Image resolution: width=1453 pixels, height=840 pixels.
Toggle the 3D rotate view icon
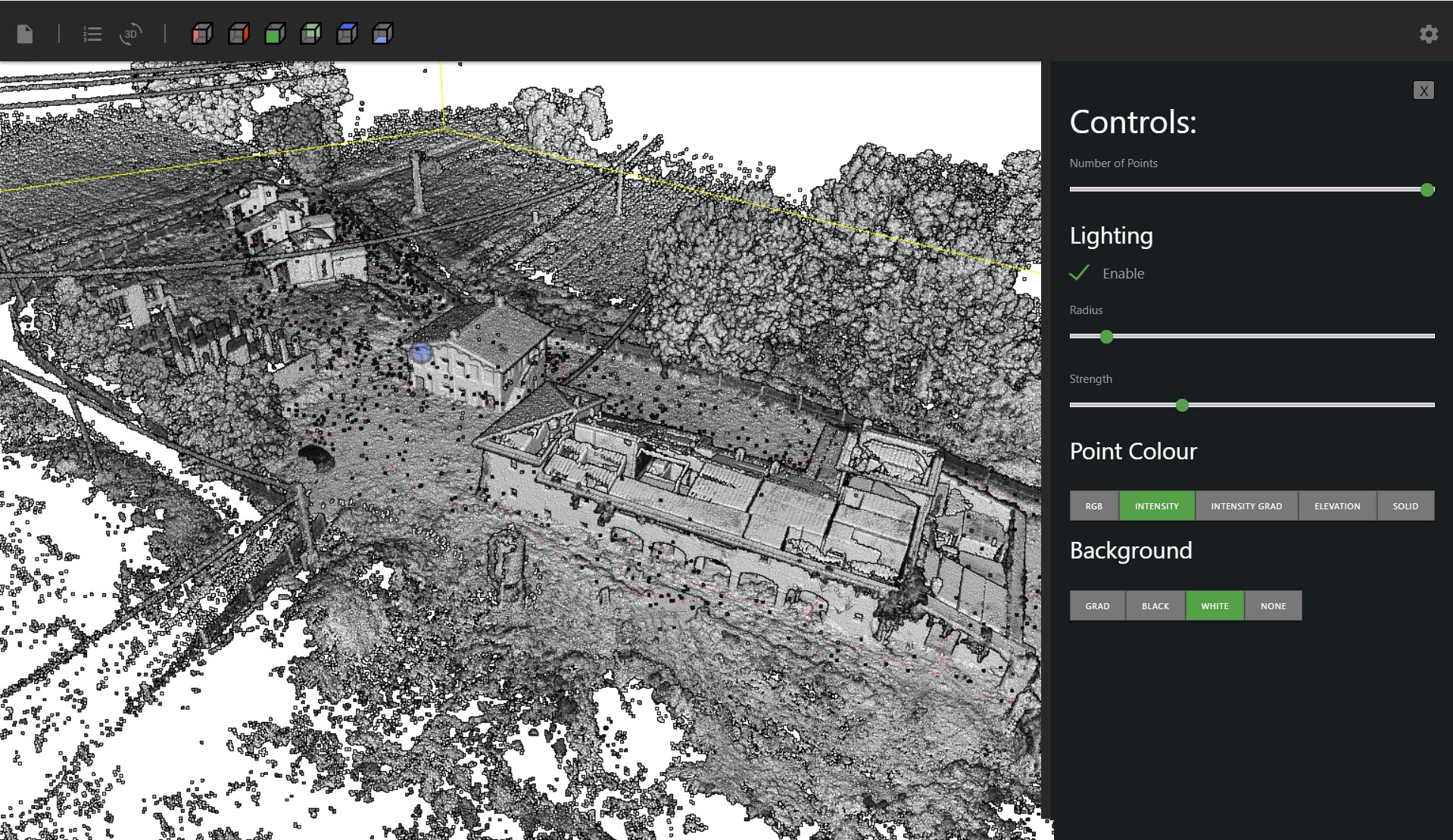[130, 34]
